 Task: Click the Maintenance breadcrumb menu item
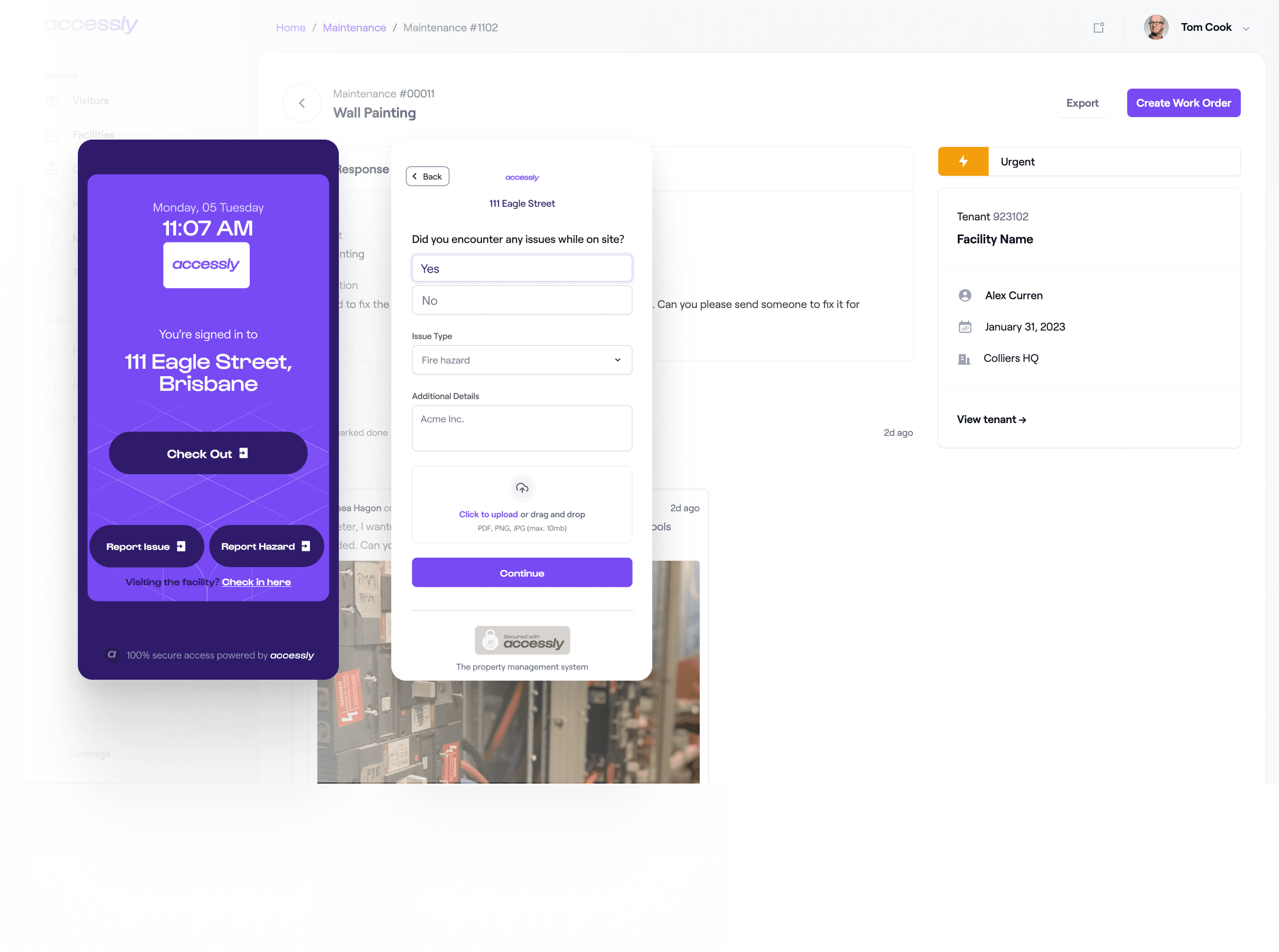coord(354,27)
